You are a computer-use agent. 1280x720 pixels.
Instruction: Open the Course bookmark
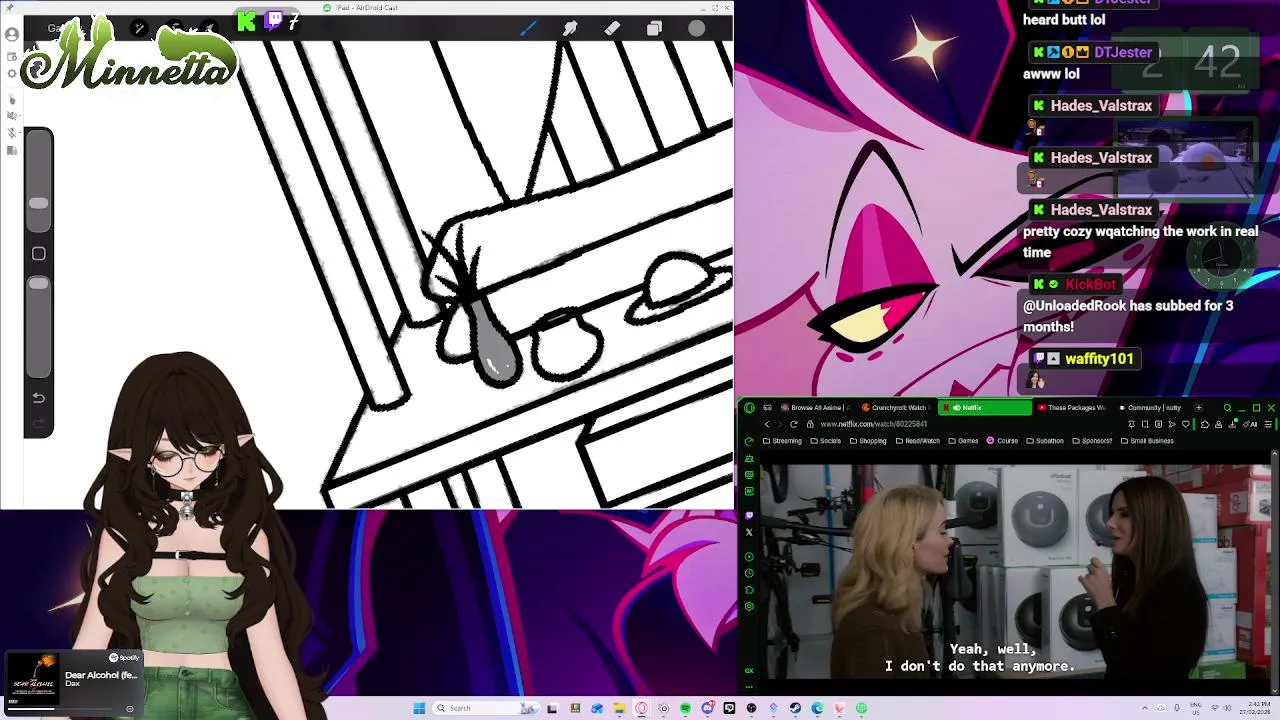pos(1002,441)
